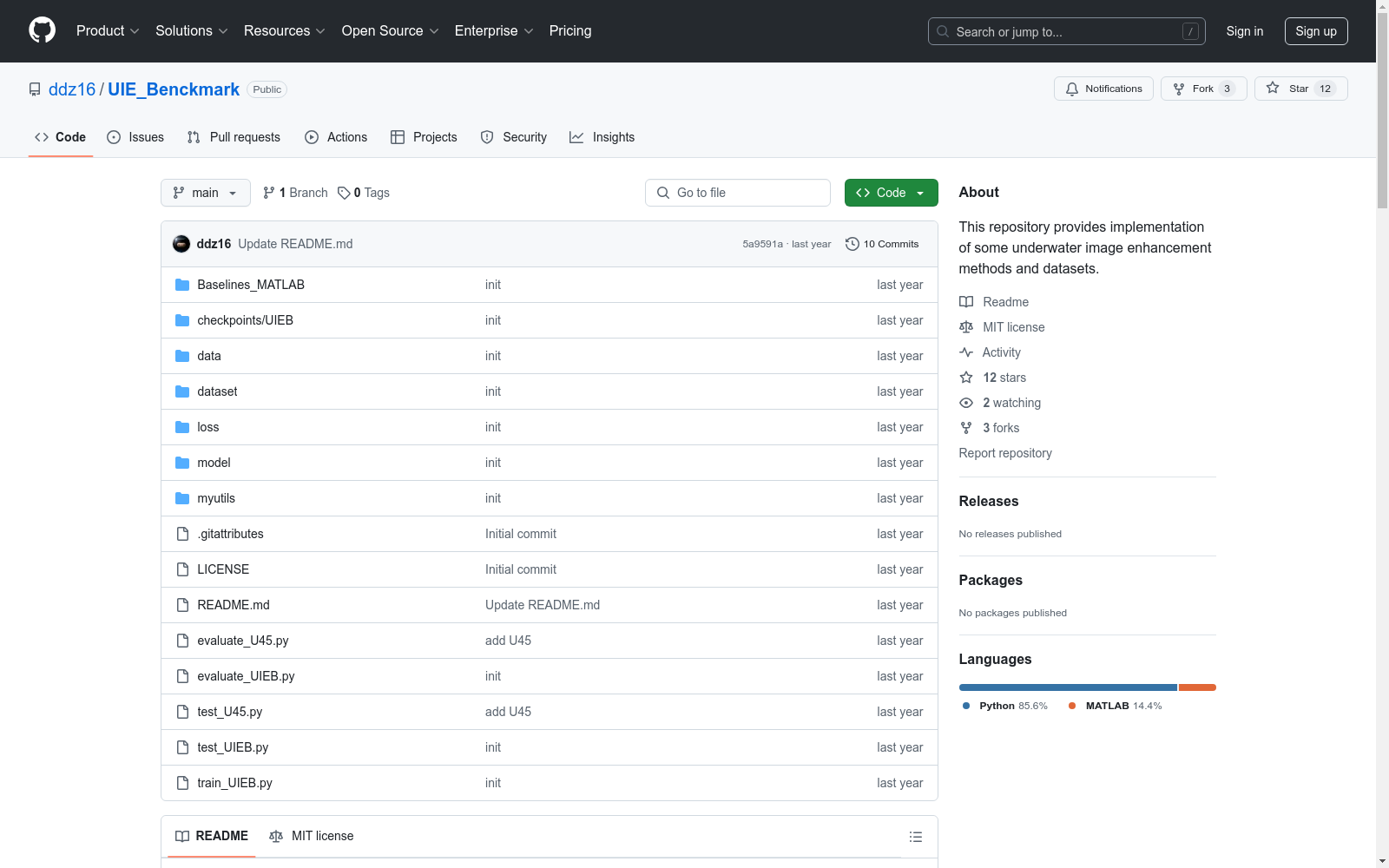Open the .gitattributes file
The height and width of the screenshot is (868, 1389).
point(230,534)
